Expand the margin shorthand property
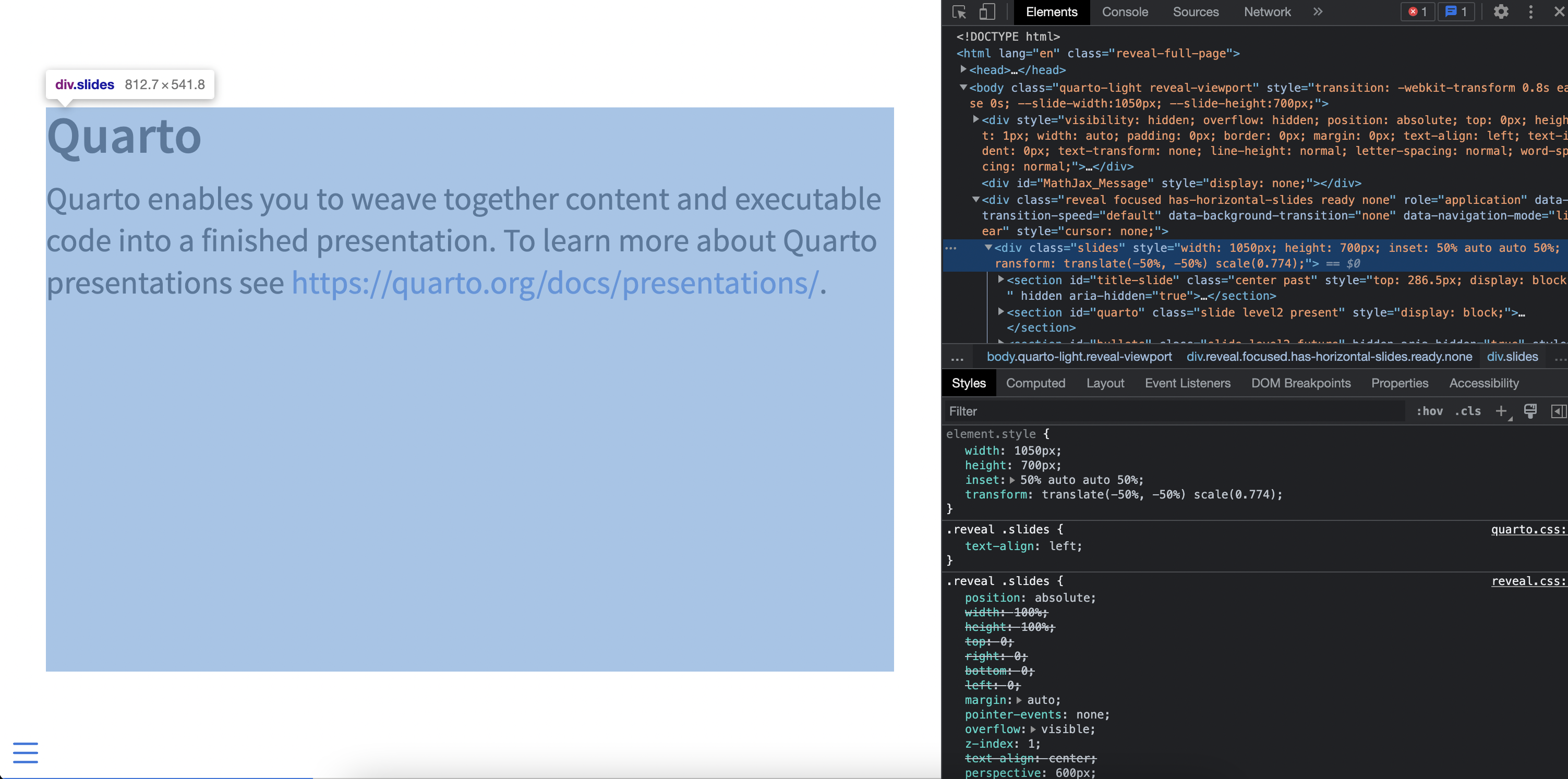1568x779 pixels. click(1019, 700)
